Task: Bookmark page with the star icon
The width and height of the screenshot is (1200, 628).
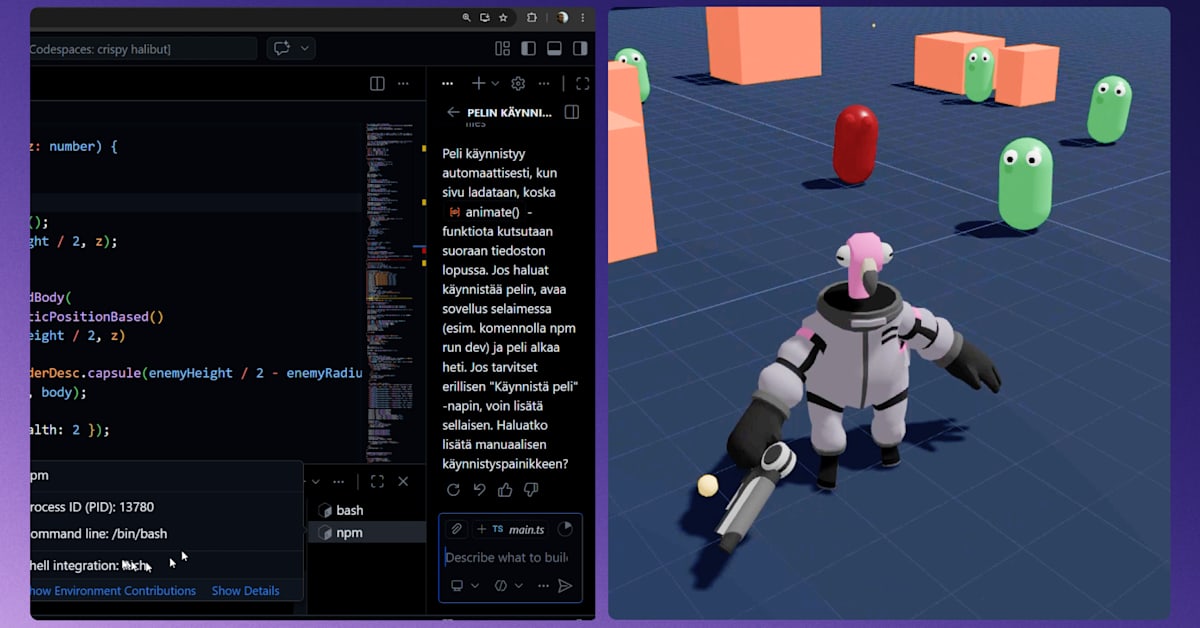Action: tap(503, 18)
